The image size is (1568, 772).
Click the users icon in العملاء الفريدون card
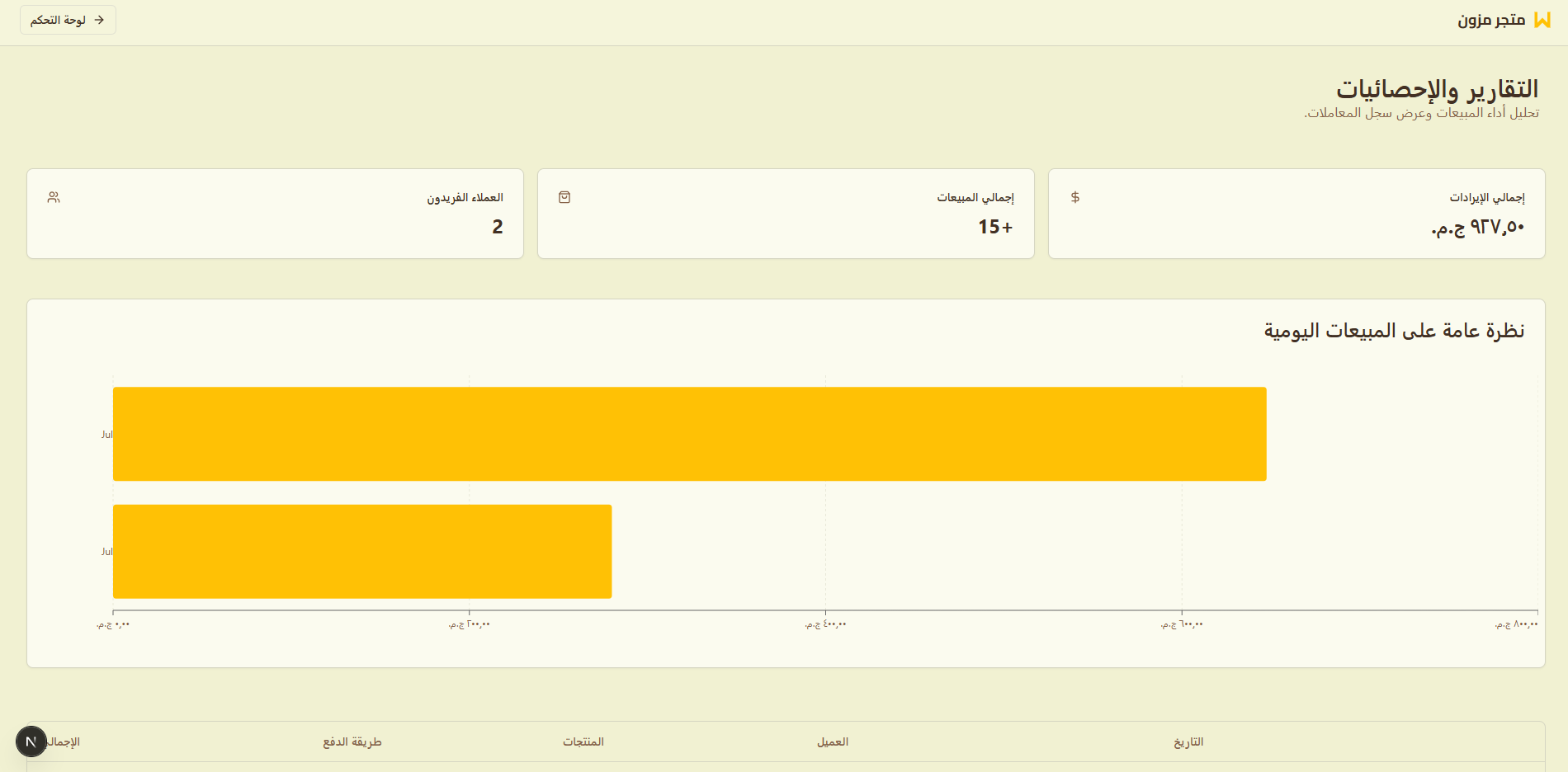pyautogui.click(x=54, y=197)
